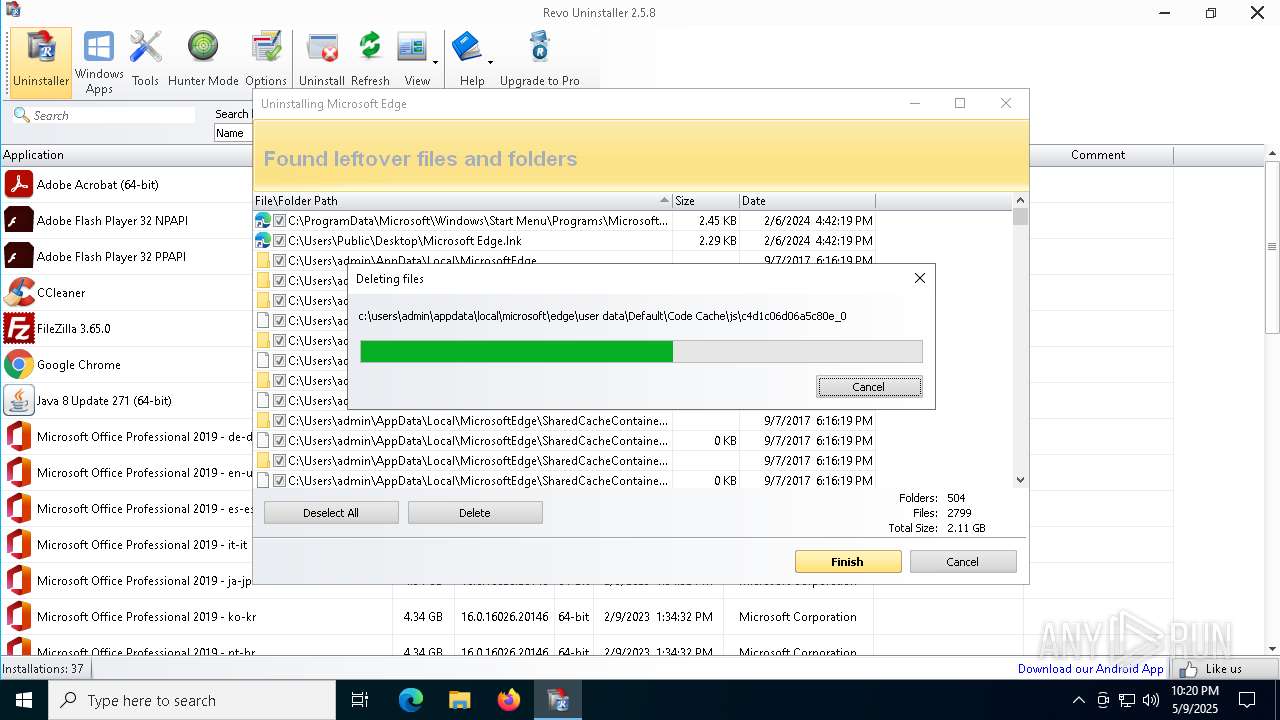The width and height of the screenshot is (1280, 720).
Task: Click the deletion progress bar
Action: pyautogui.click(x=641, y=351)
